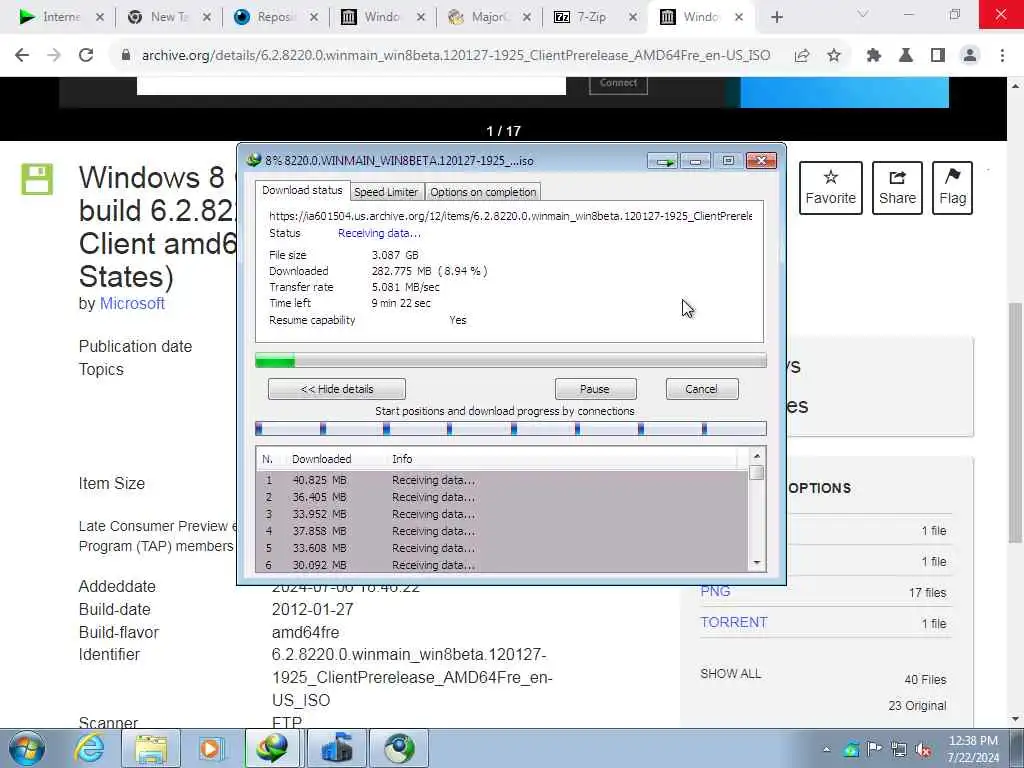Open the Windows Start menu
The width and height of the screenshot is (1024, 768).
(27, 748)
